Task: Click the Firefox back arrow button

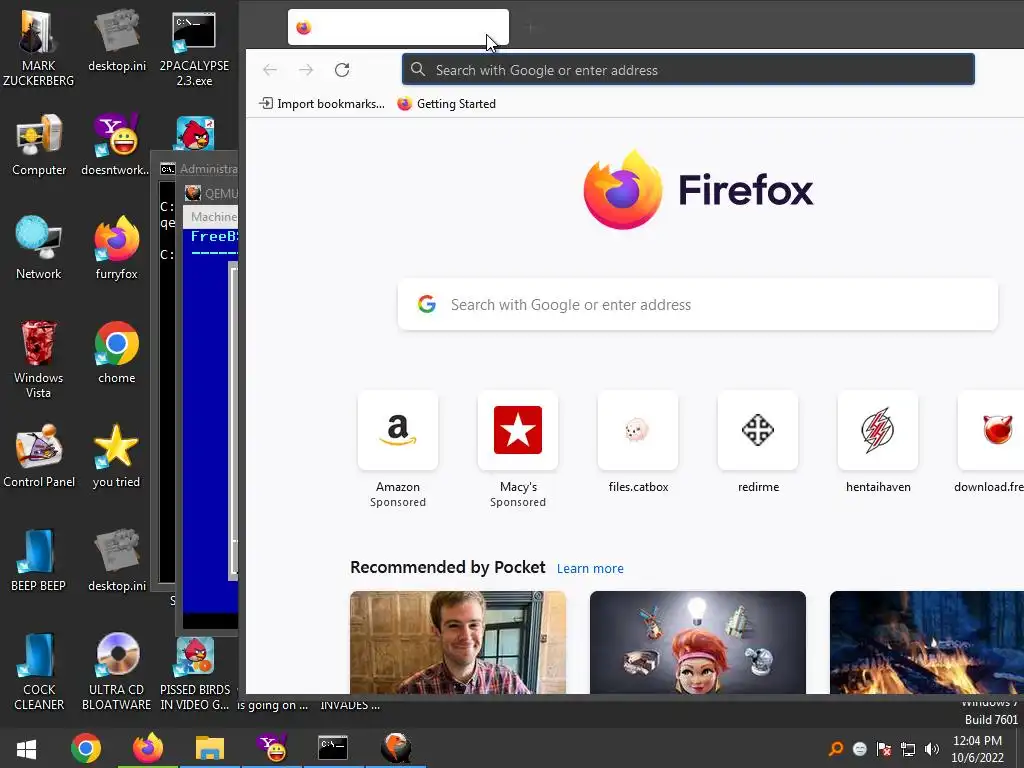Action: (x=270, y=70)
